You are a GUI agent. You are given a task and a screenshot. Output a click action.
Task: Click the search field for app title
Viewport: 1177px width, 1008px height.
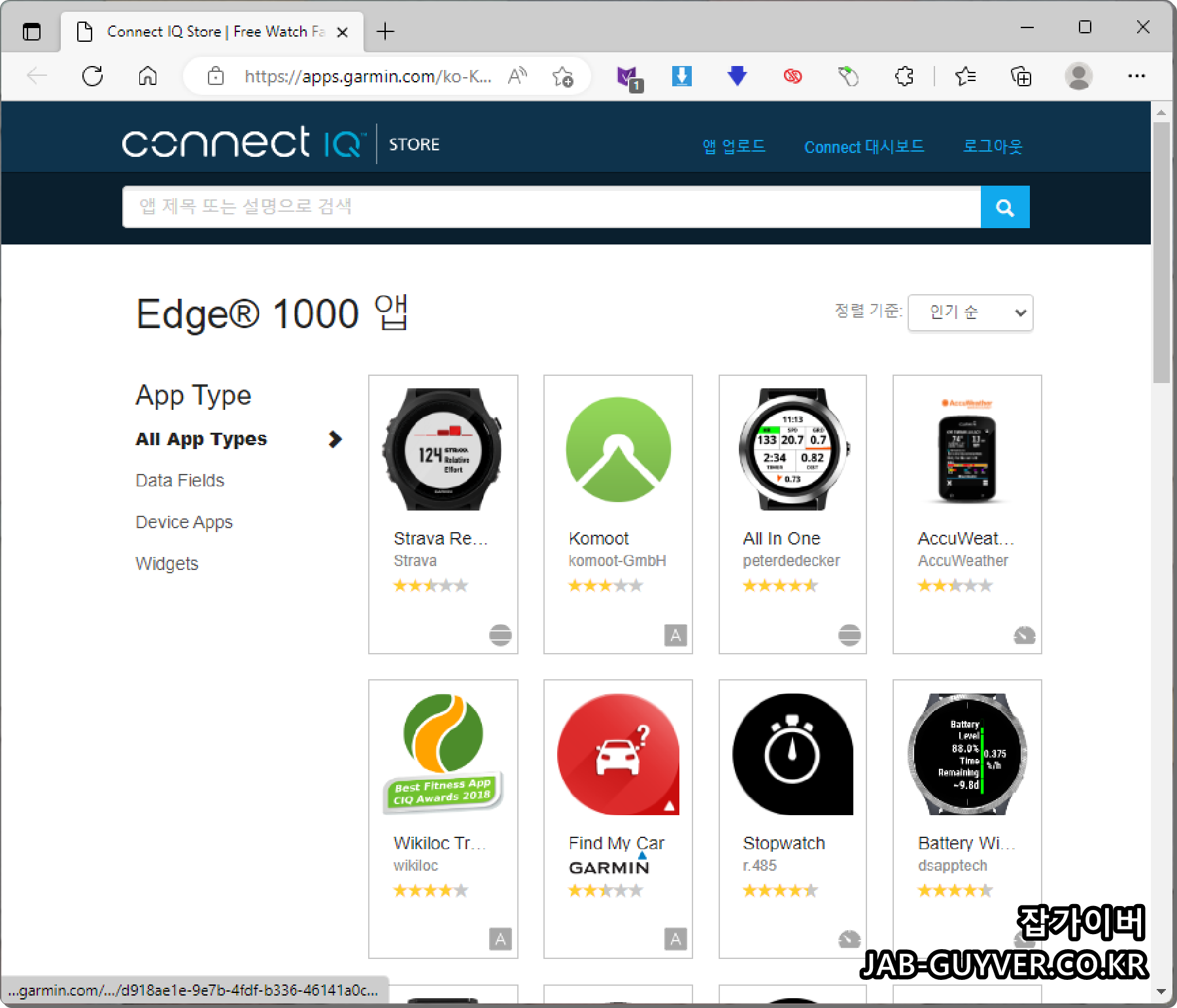[x=551, y=207]
